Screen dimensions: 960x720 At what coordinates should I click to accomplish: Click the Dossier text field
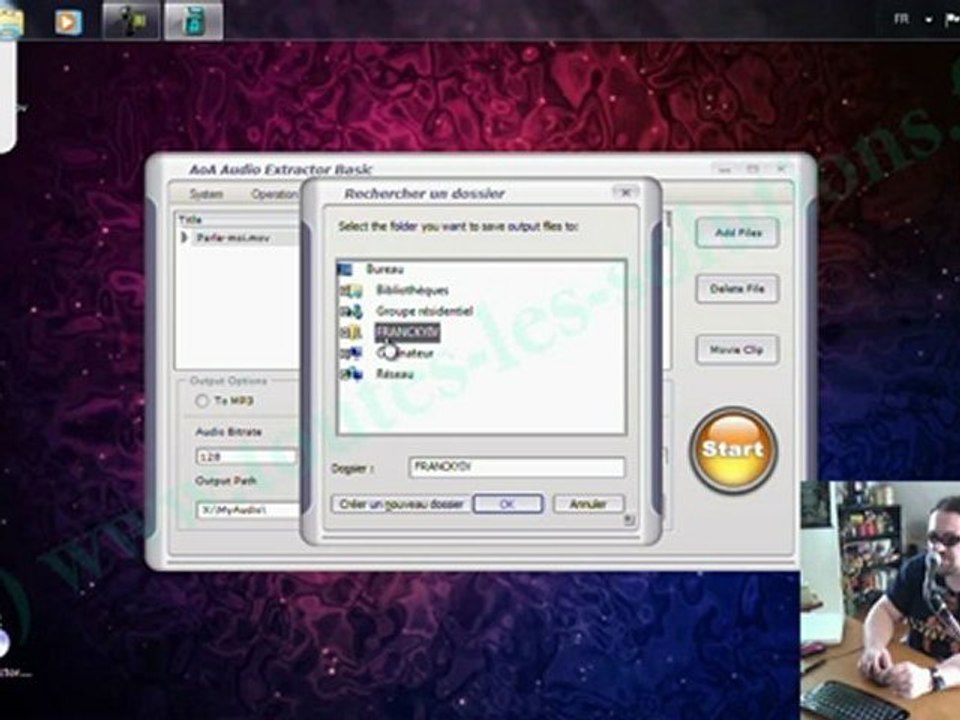pyautogui.click(x=517, y=467)
